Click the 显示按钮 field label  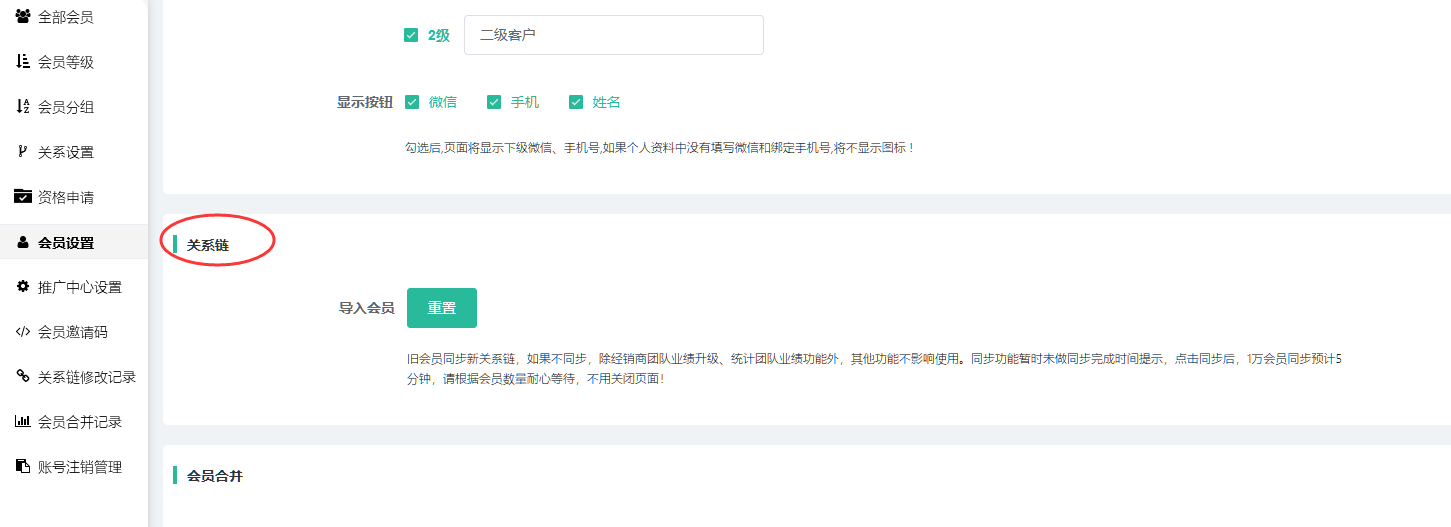pyautogui.click(x=365, y=102)
